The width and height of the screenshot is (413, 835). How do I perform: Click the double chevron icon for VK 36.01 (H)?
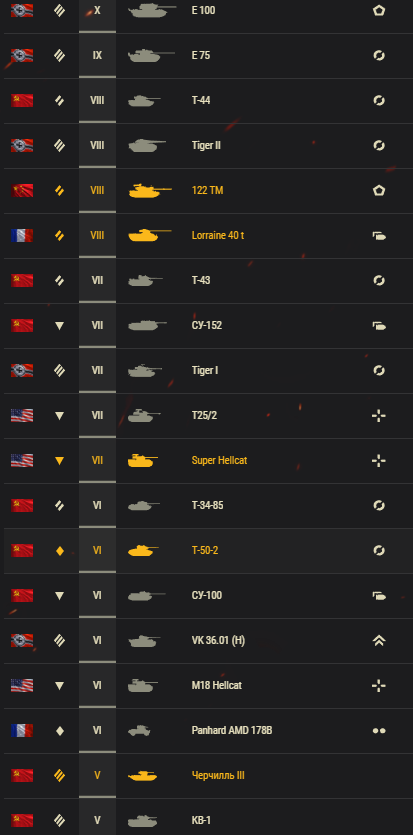click(379, 640)
